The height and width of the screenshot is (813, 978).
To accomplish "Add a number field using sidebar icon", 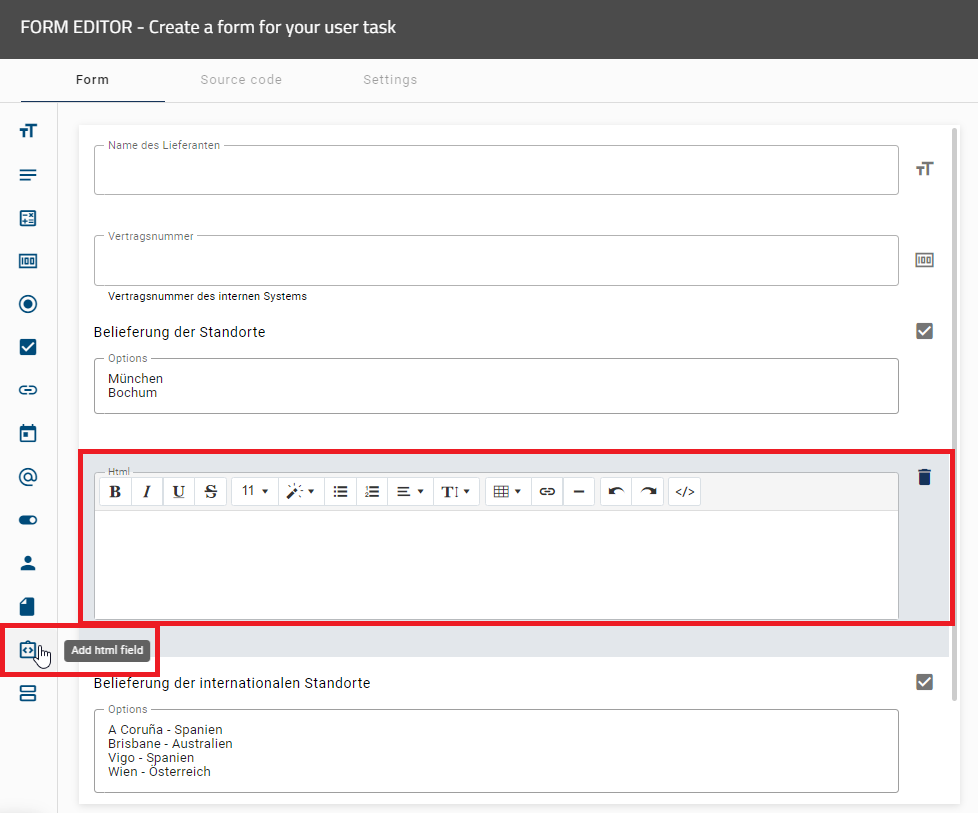I will tap(27, 261).
